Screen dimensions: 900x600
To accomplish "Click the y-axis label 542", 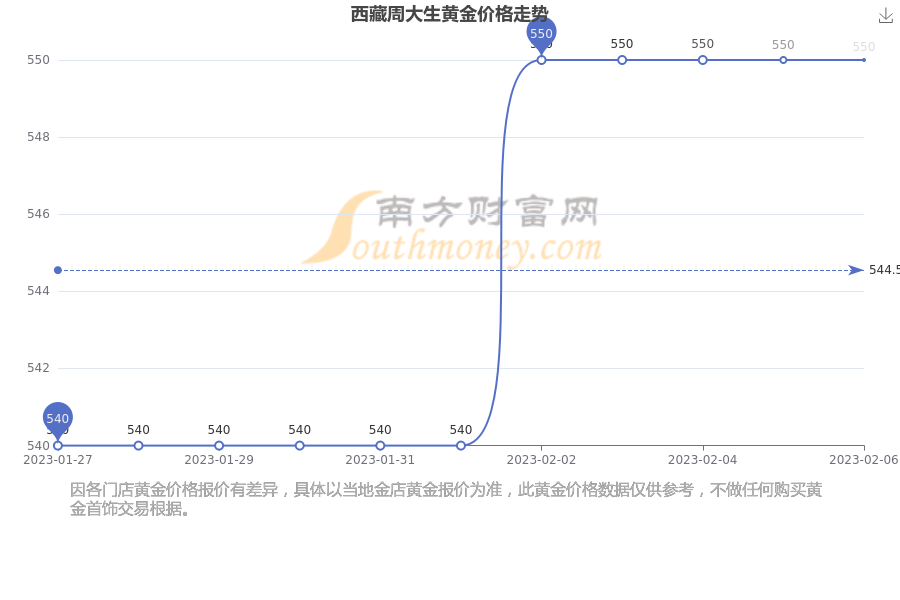I will click(x=38, y=367).
